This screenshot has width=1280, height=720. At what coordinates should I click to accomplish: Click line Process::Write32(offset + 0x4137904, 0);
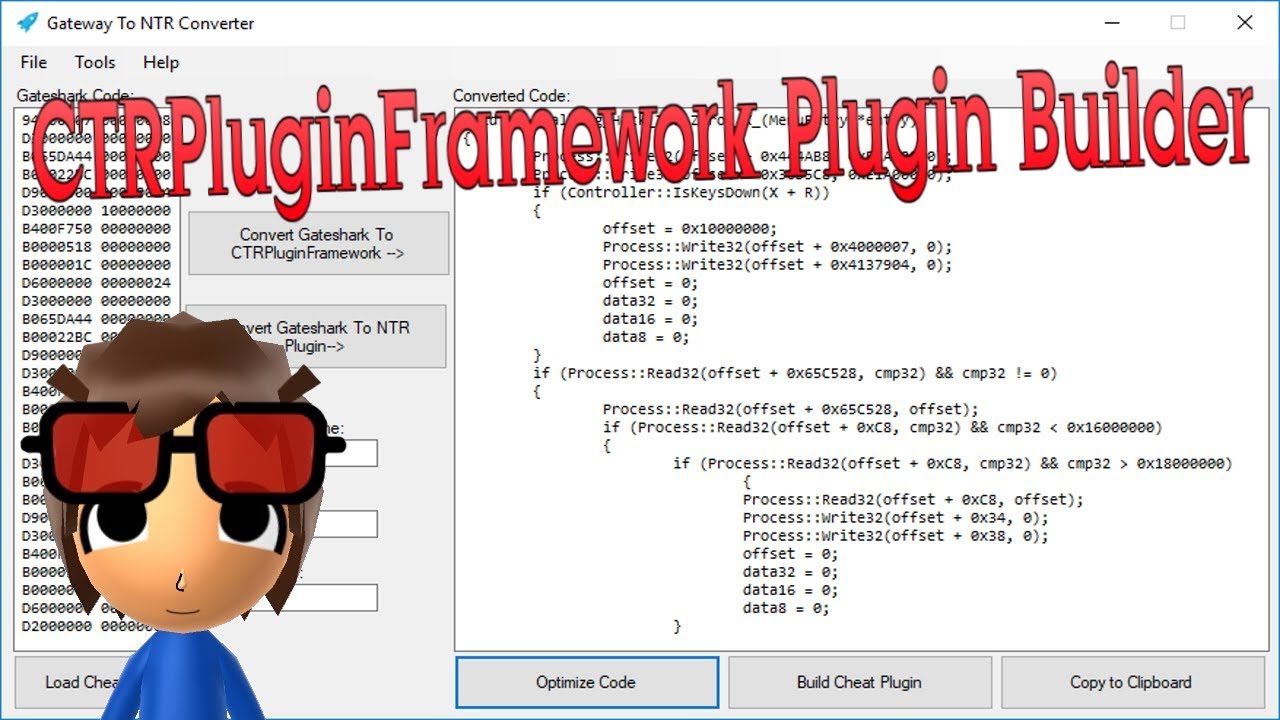point(777,265)
